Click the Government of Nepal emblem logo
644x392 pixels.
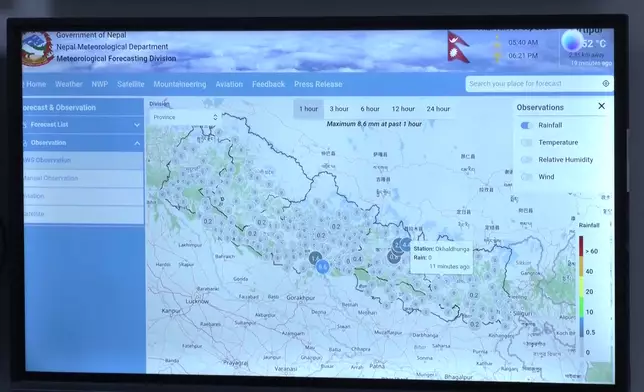tap(37, 49)
